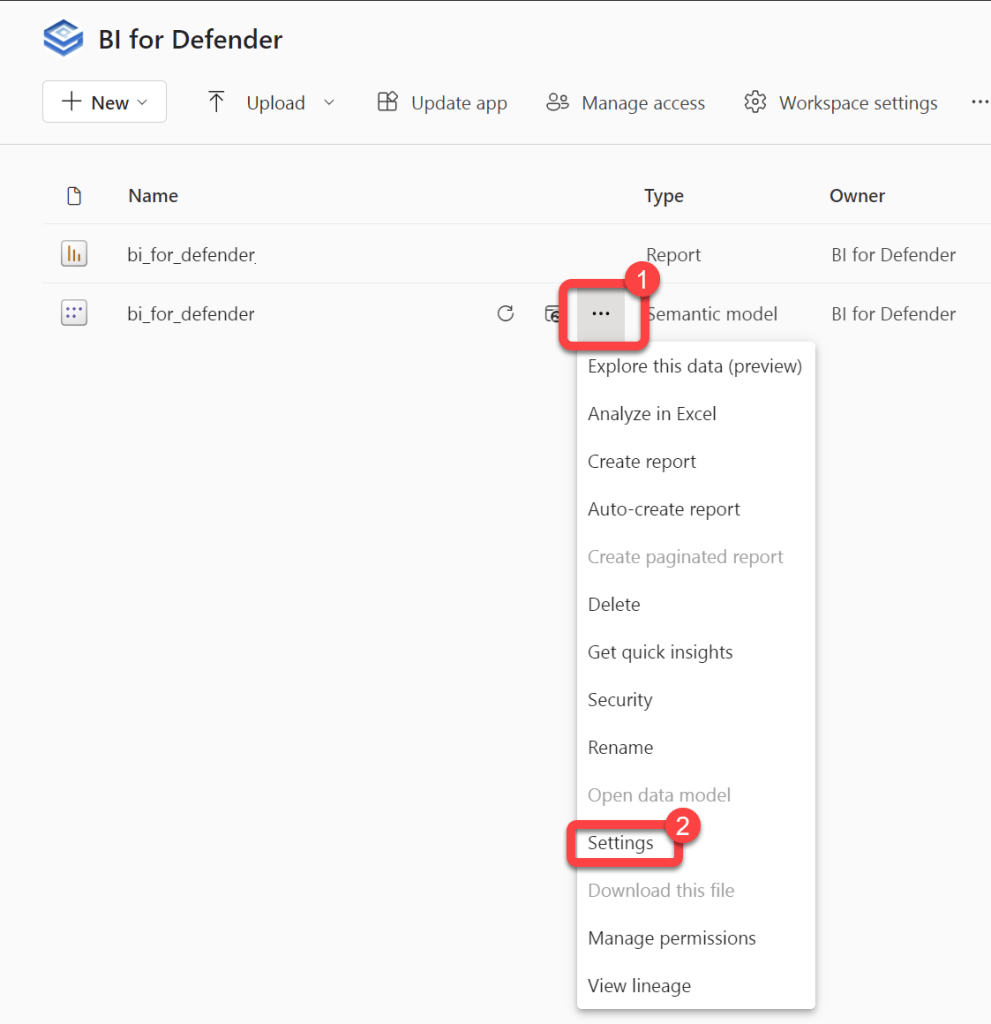Select Explore this data (preview)

(x=694, y=366)
